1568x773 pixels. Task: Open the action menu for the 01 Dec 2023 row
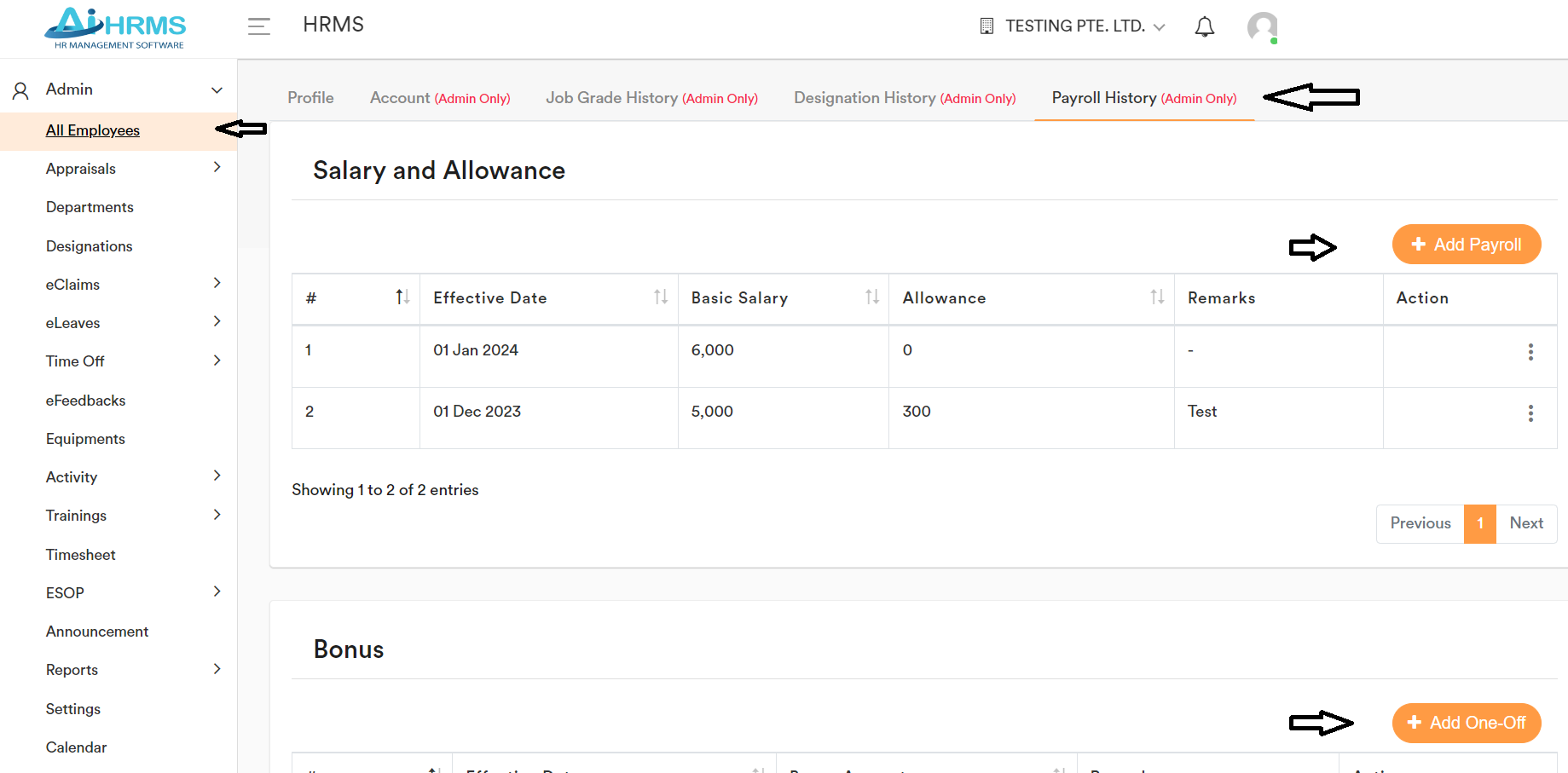tap(1530, 414)
